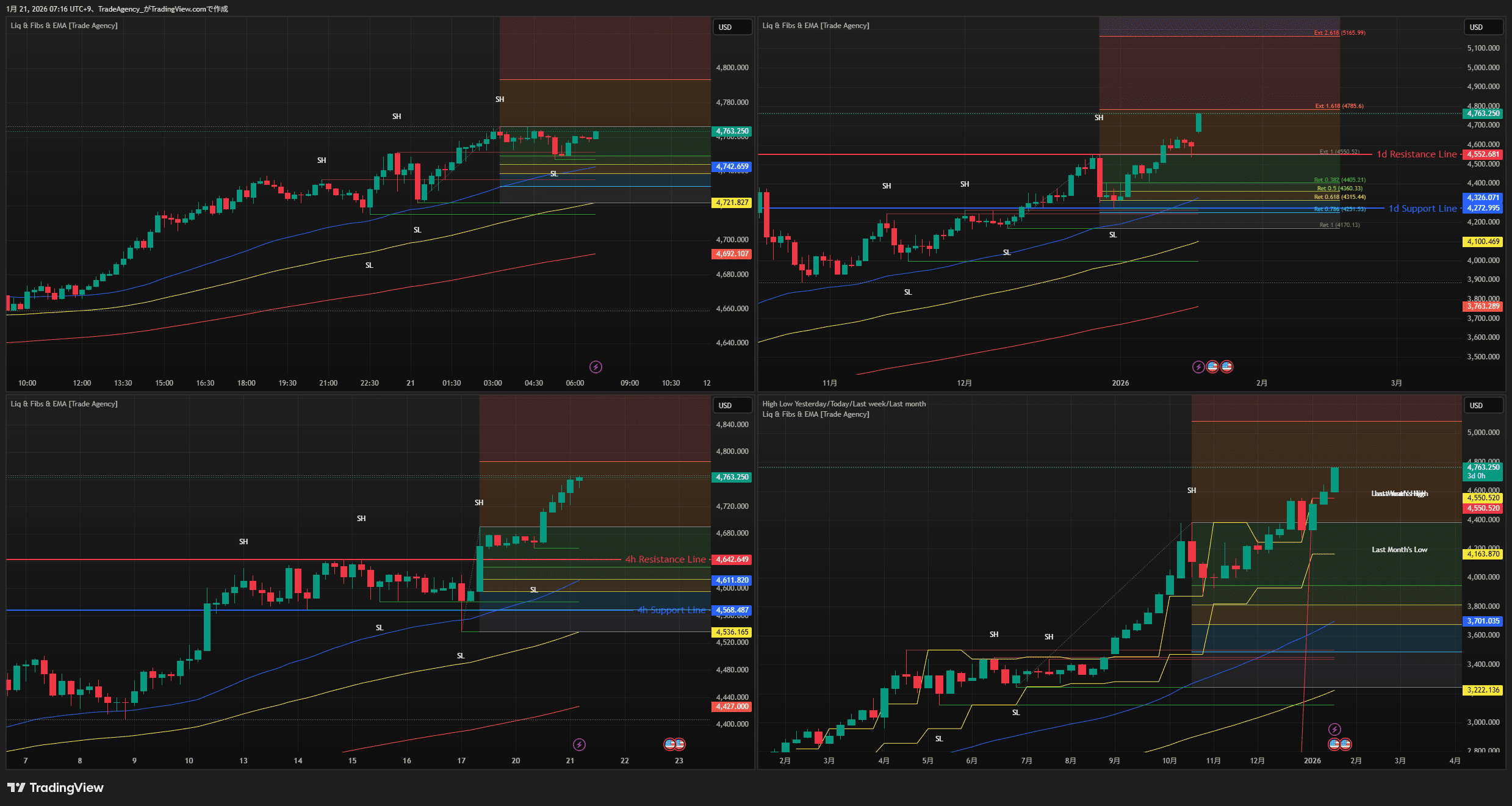
Task: Click the leftmost US flag icon in the bottom-right chart
Action: pyautogui.click(x=1334, y=744)
